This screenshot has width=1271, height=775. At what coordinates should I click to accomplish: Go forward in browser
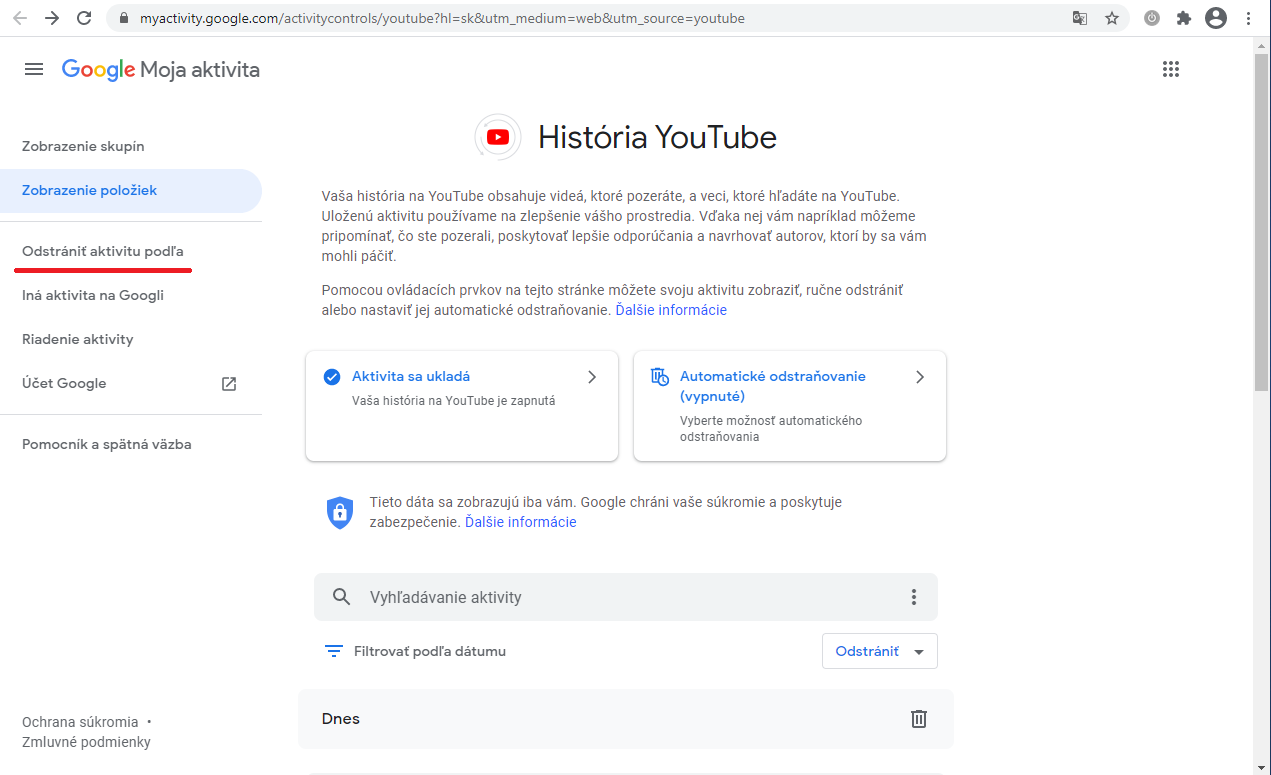(x=52, y=18)
